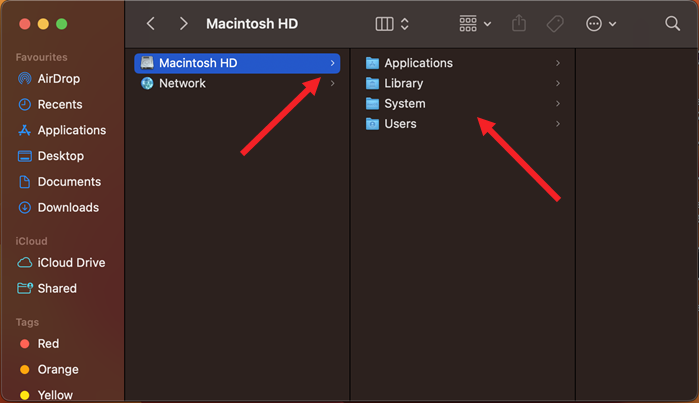Minimize the window with yellow button

43,24
